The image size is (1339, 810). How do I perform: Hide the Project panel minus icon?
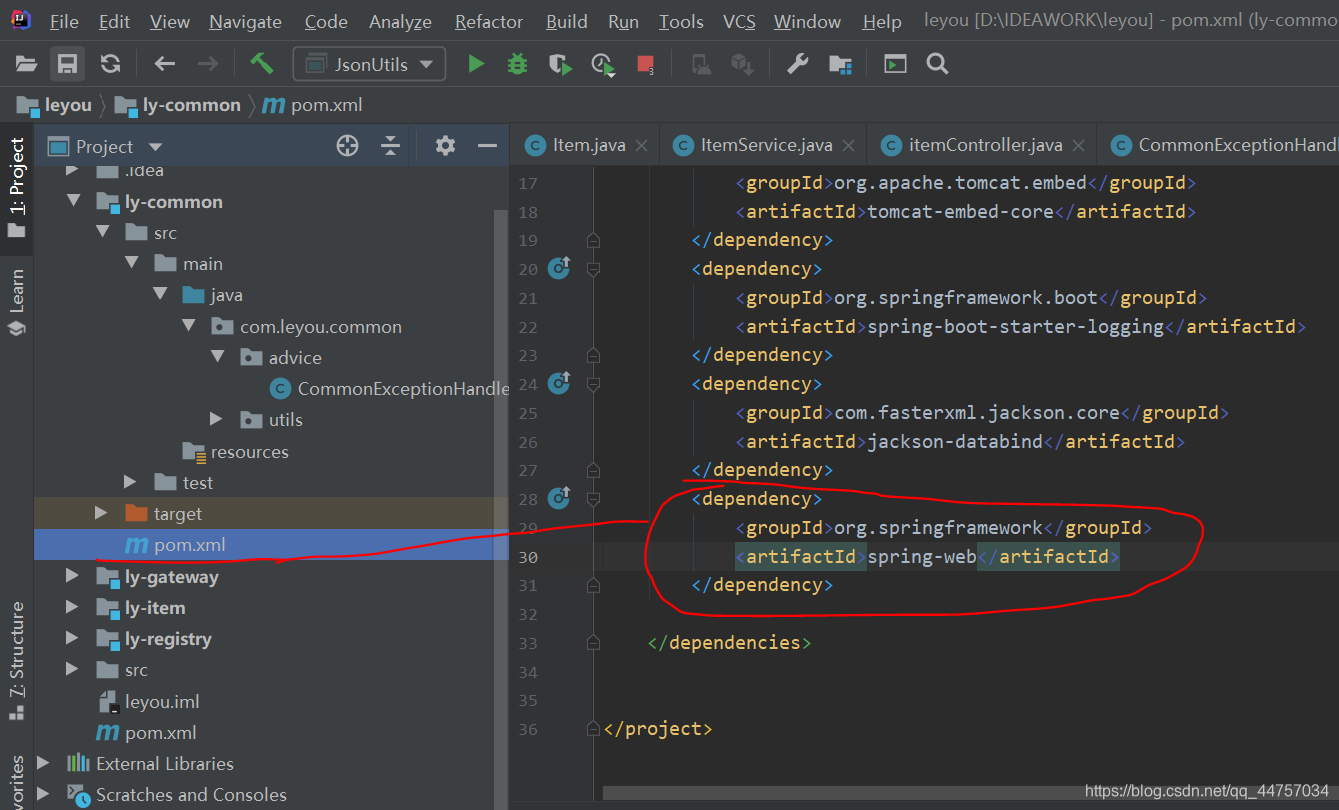pos(487,146)
